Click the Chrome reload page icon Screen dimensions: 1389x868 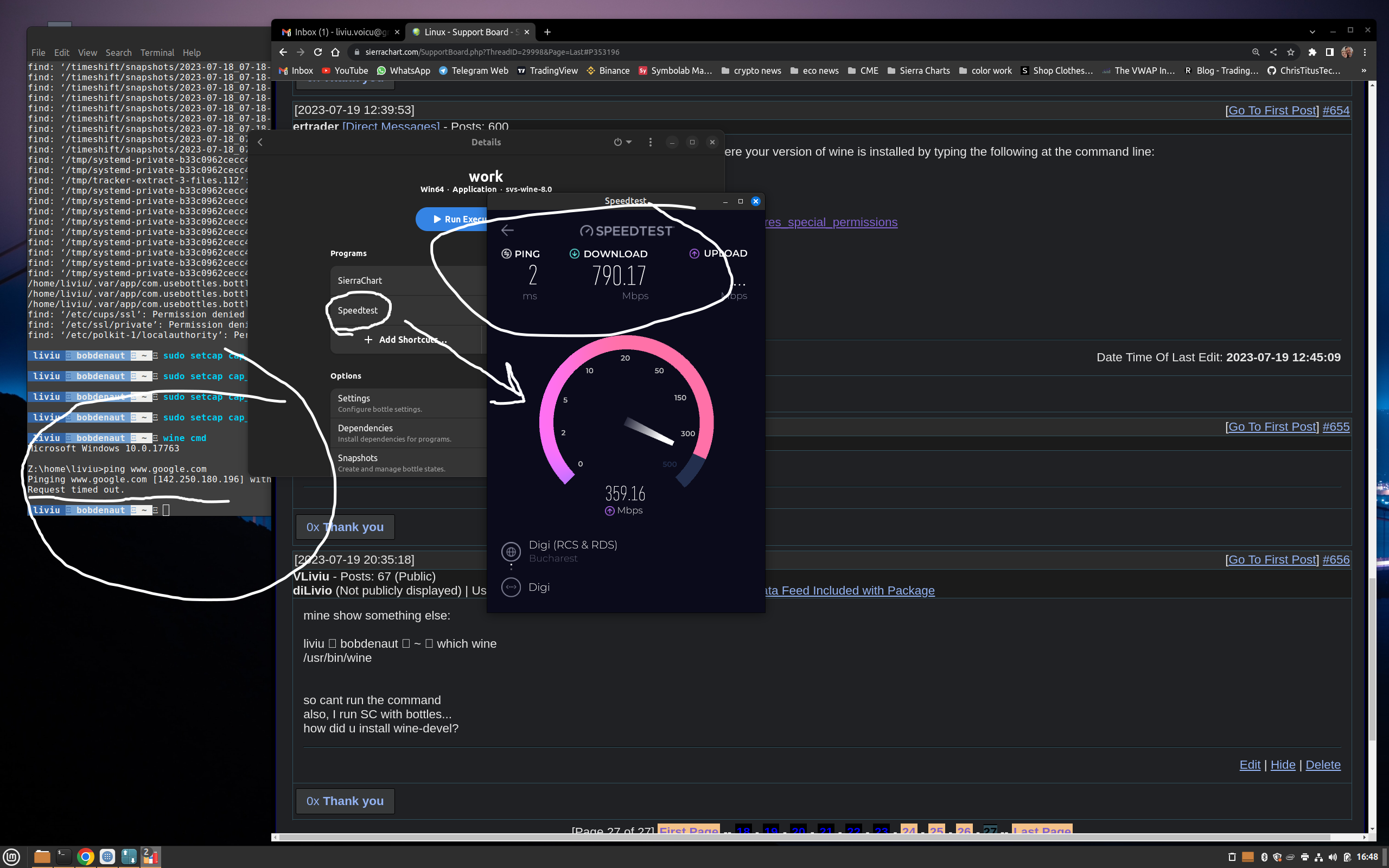318,52
